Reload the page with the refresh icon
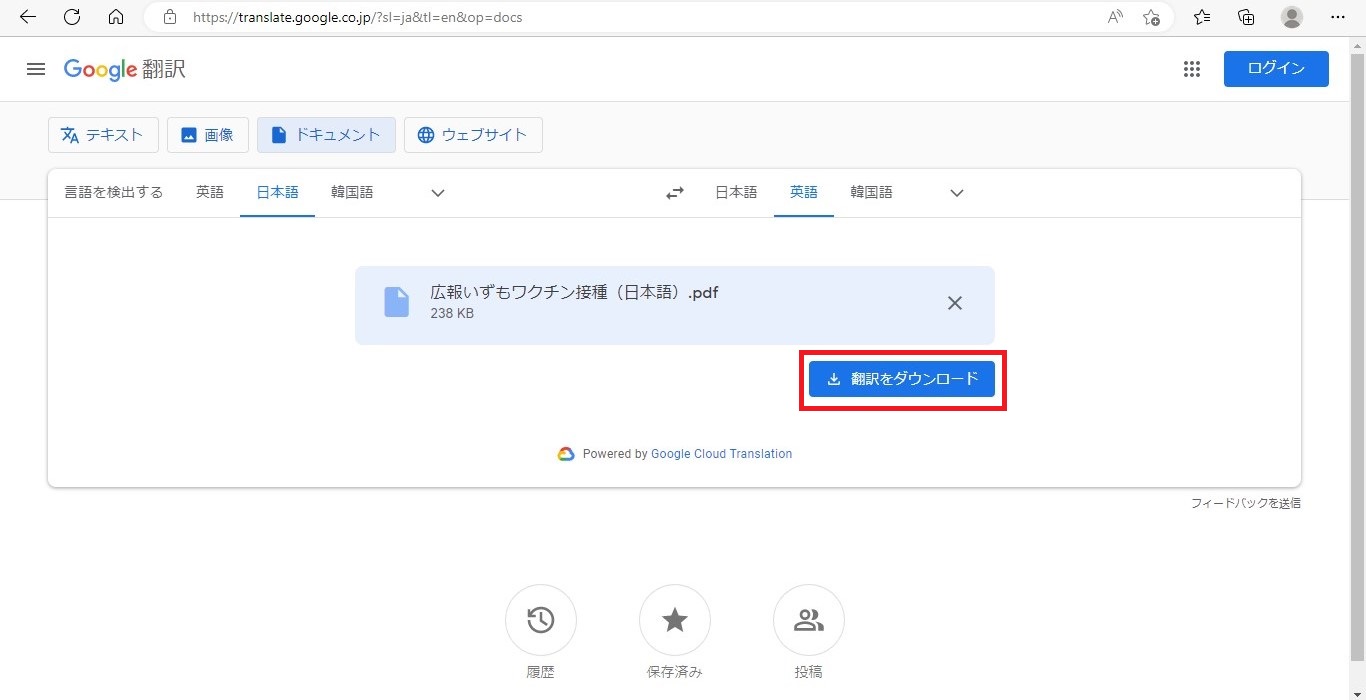The width and height of the screenshot is (1366, 700). tap(72, 17)
